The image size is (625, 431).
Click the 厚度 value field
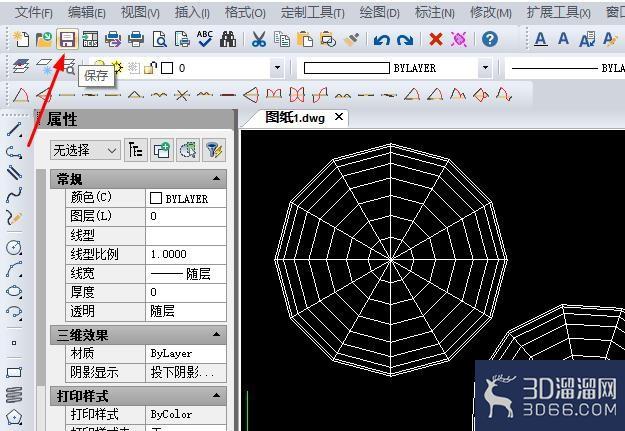point(186,292)
